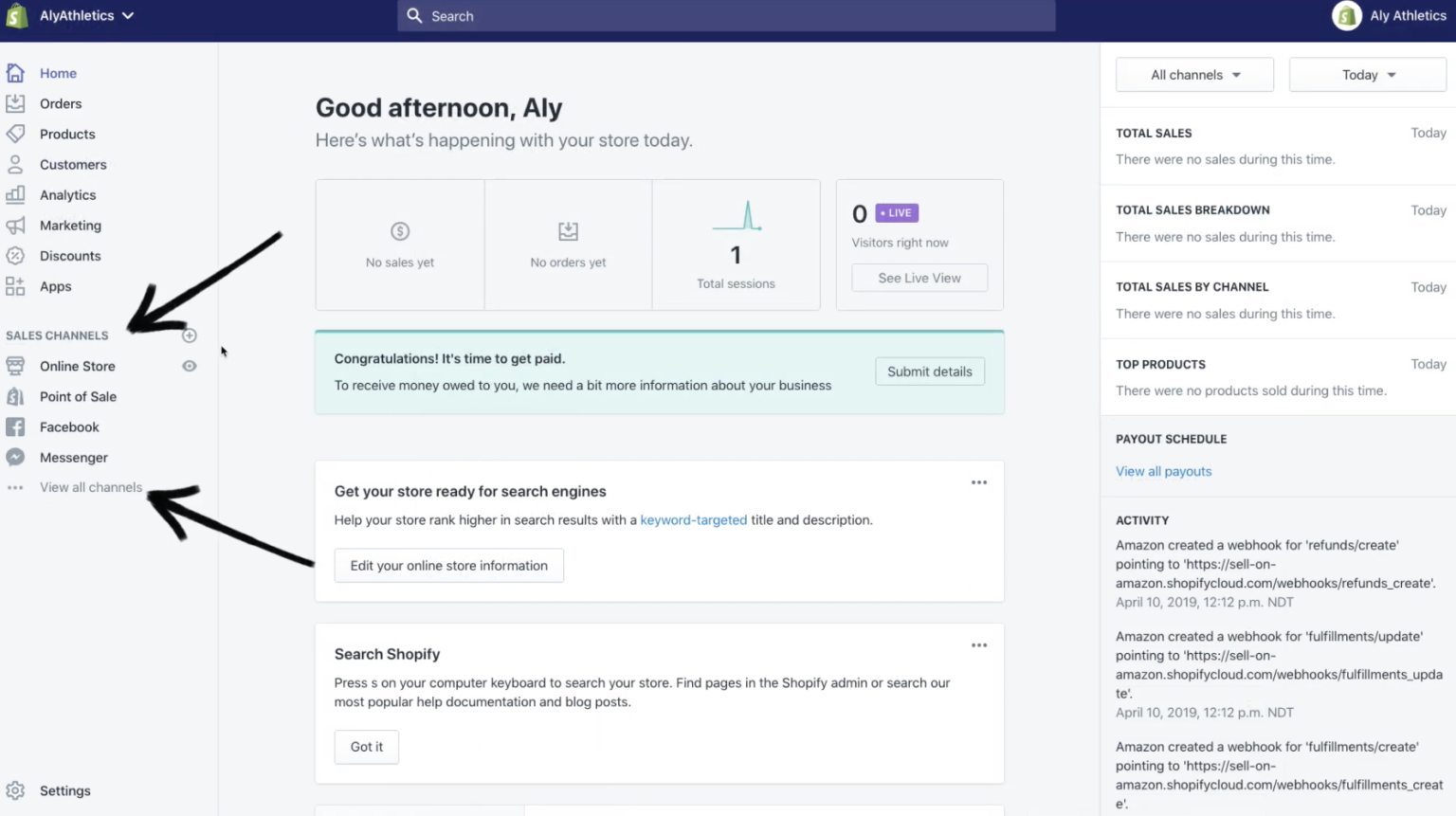Click the Submit details button
The height and width of the screenshot is (816, 1456).
coord(929,371)
